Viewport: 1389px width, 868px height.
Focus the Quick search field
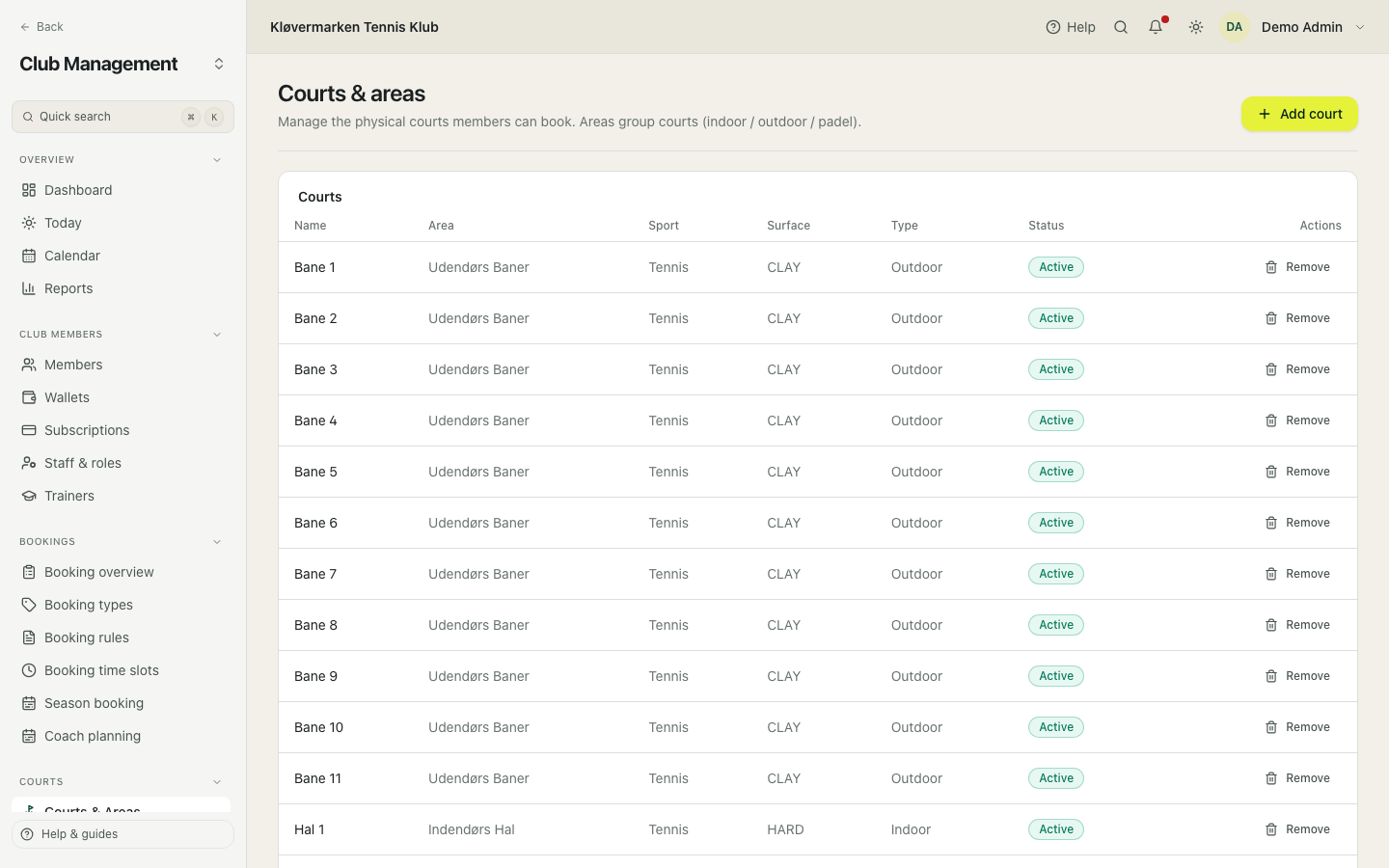click(123, 117)
